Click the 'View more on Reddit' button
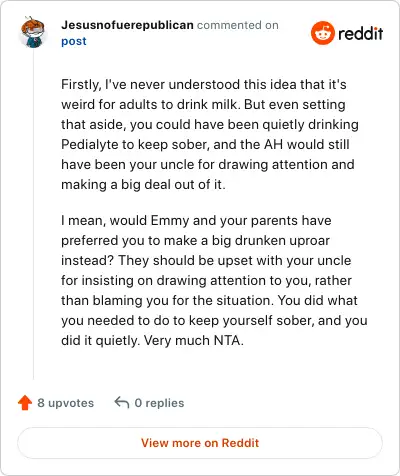 coord(200,443)
